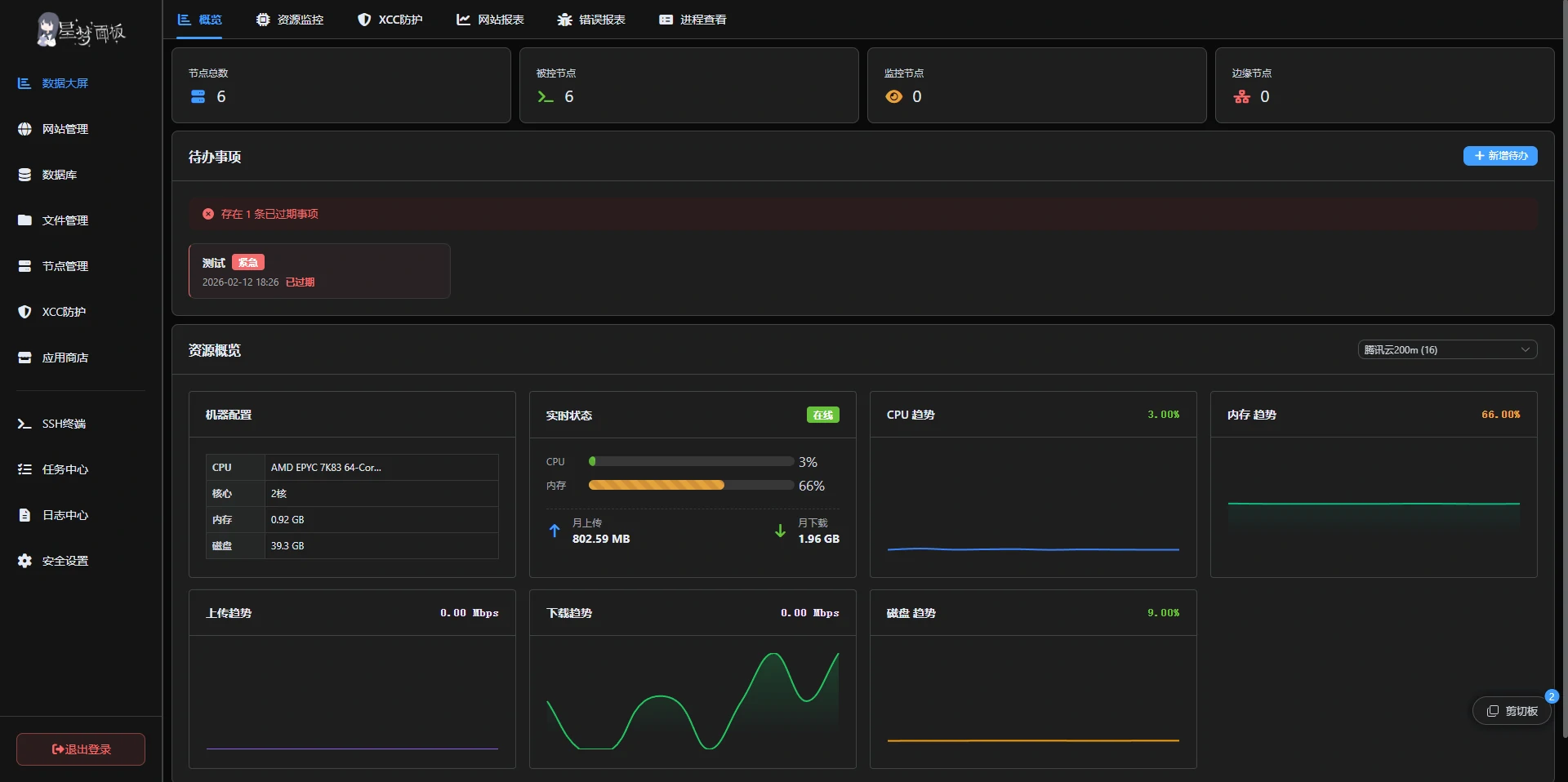The height and width of the screenshot is (782, 1568).
Task: Click the store icon for 应用商店
Action: (x=24, y=358)
